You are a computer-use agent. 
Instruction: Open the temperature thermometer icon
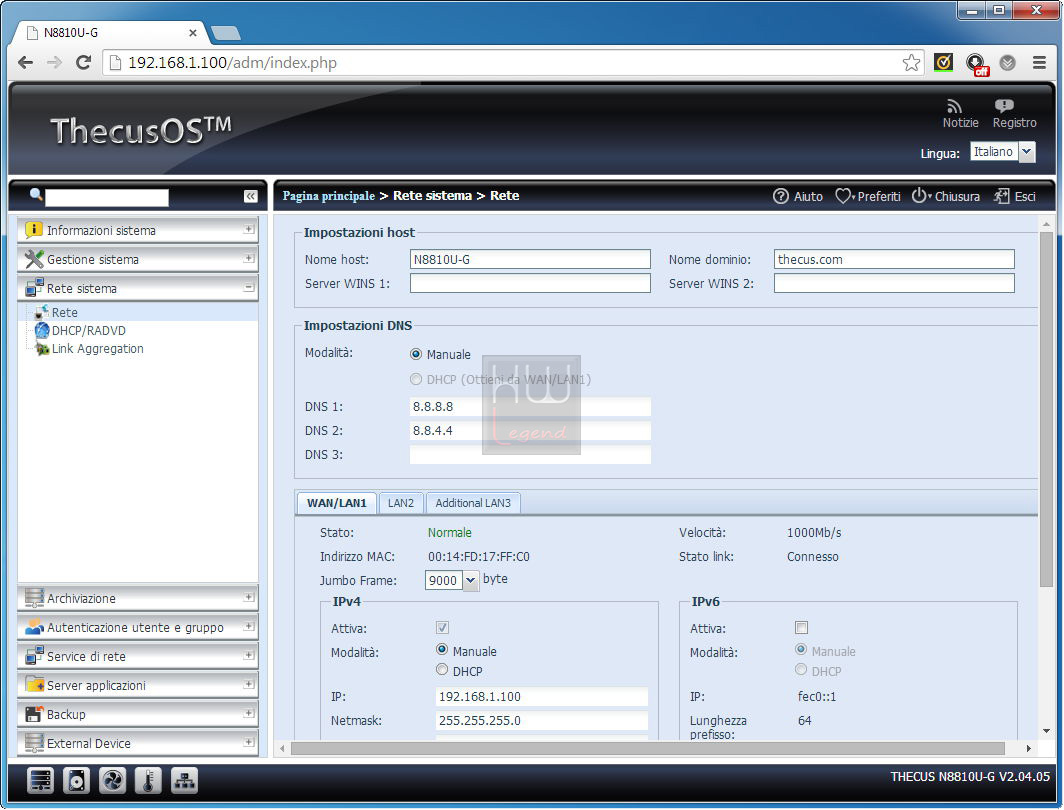pos(148,781)
